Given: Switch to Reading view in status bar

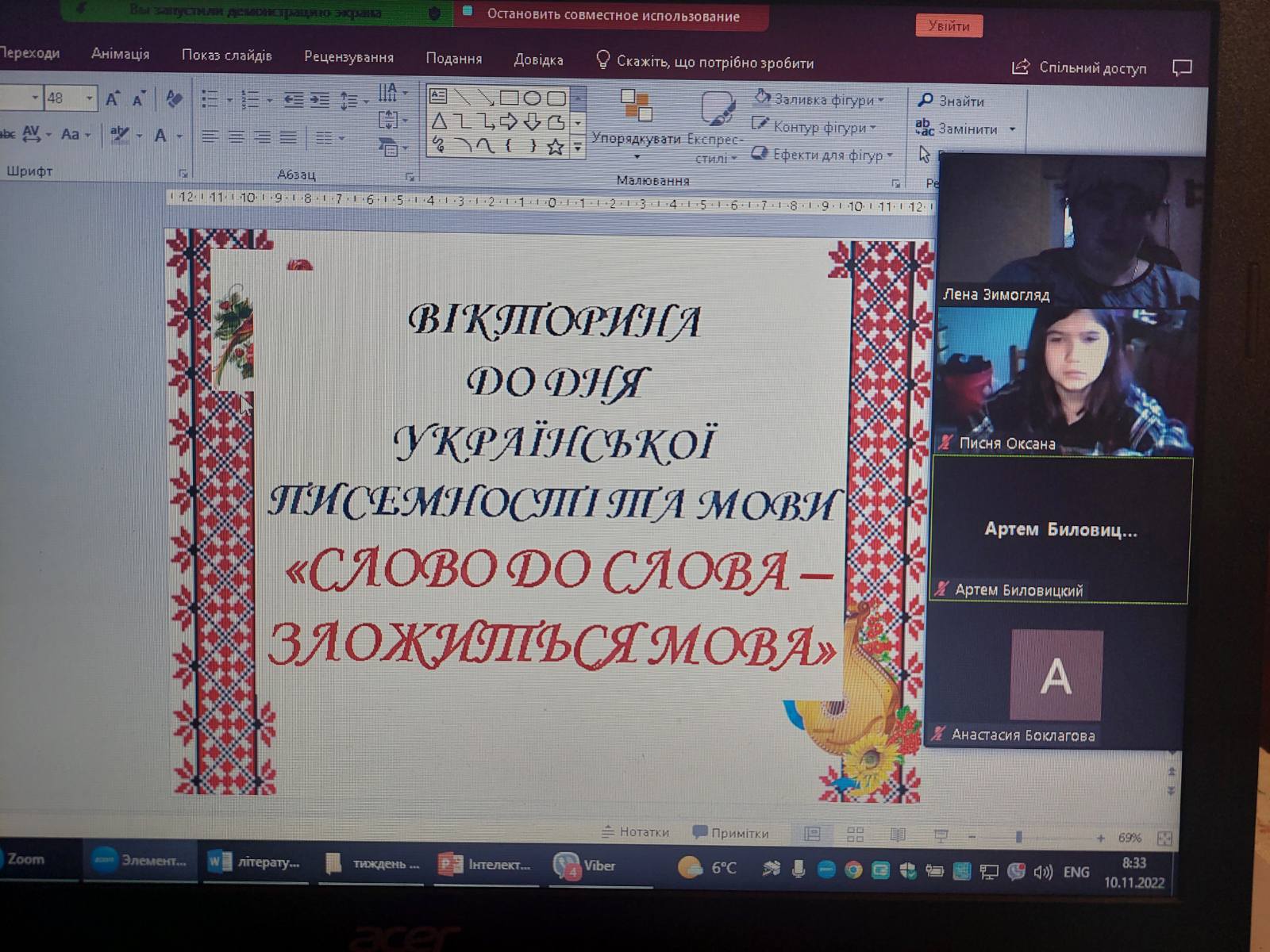Looking at the screenshot, I should (898, 835).
